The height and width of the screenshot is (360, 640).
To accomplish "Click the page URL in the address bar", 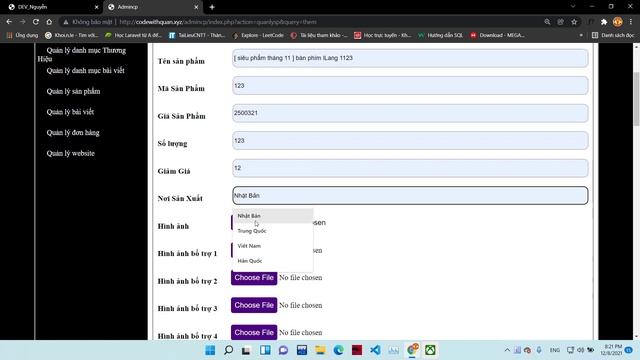I will [218, 22].
